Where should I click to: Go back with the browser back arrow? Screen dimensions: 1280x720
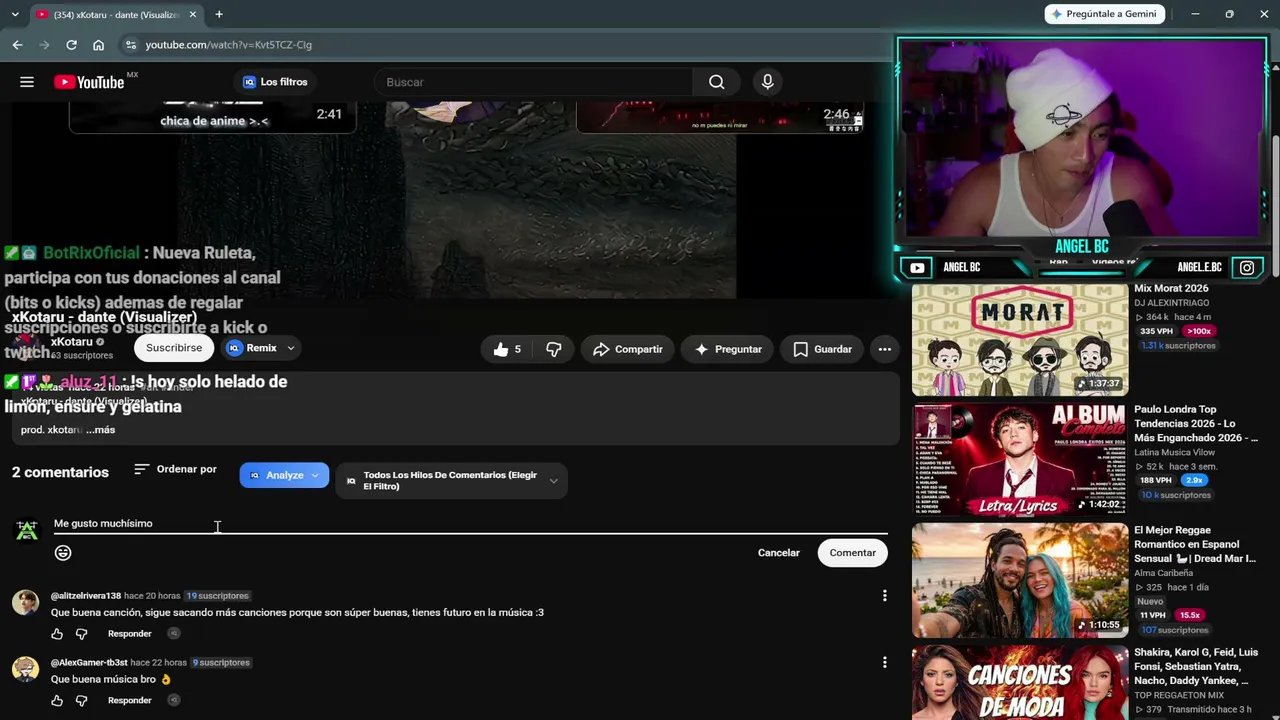pyautogui.click(x=17, y=45)
